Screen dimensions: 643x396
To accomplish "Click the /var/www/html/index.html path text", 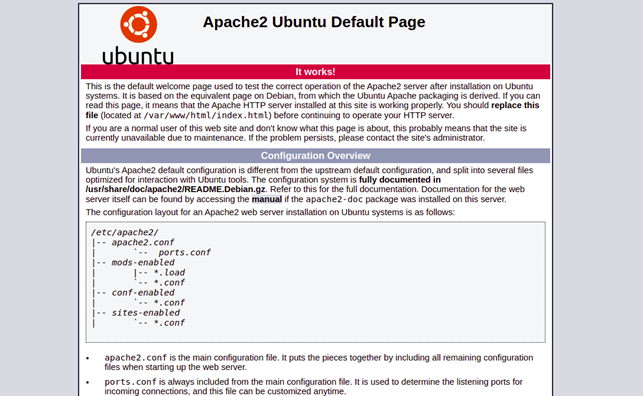I will click(x=207, y=116).
